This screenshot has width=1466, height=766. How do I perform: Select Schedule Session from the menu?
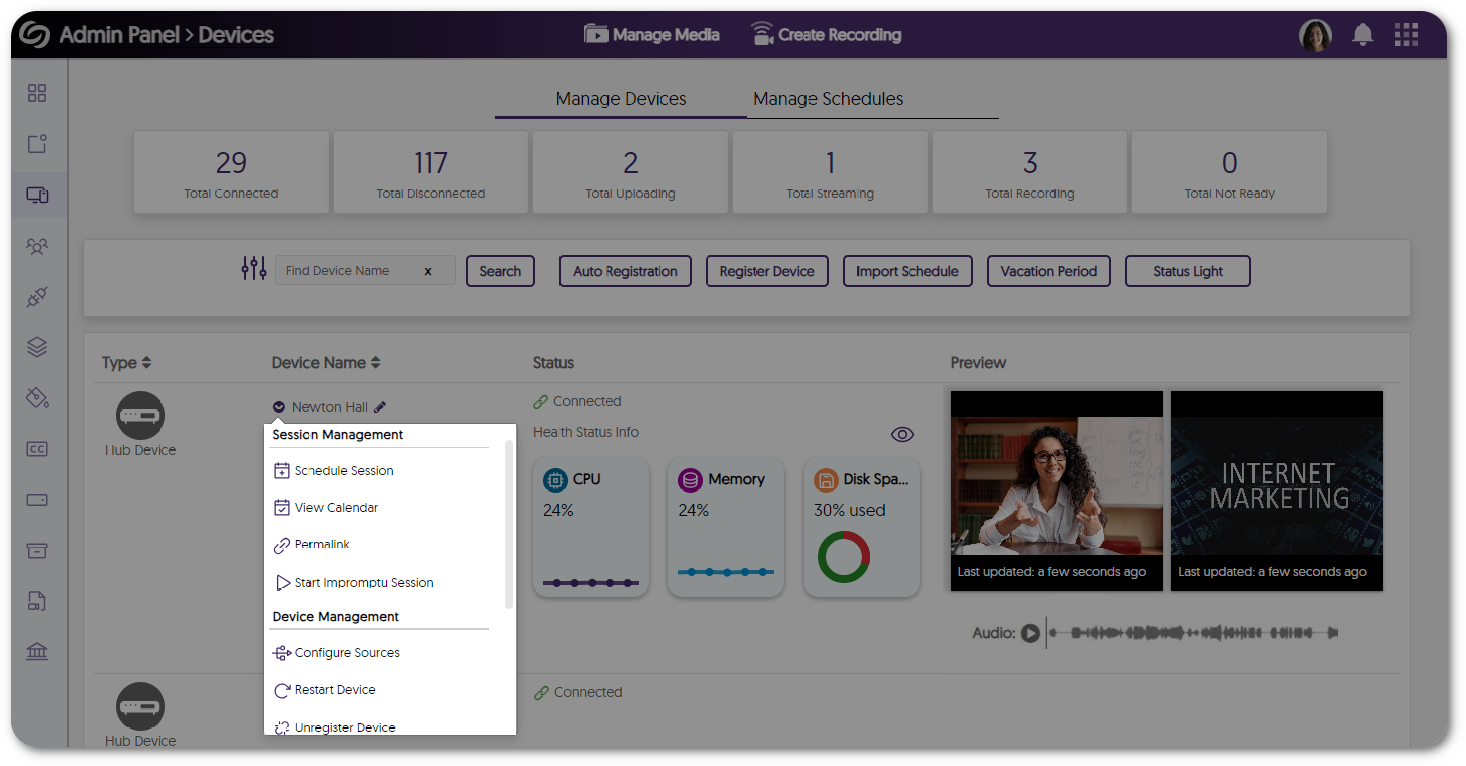pyautogui.click(x=343, y=471)
